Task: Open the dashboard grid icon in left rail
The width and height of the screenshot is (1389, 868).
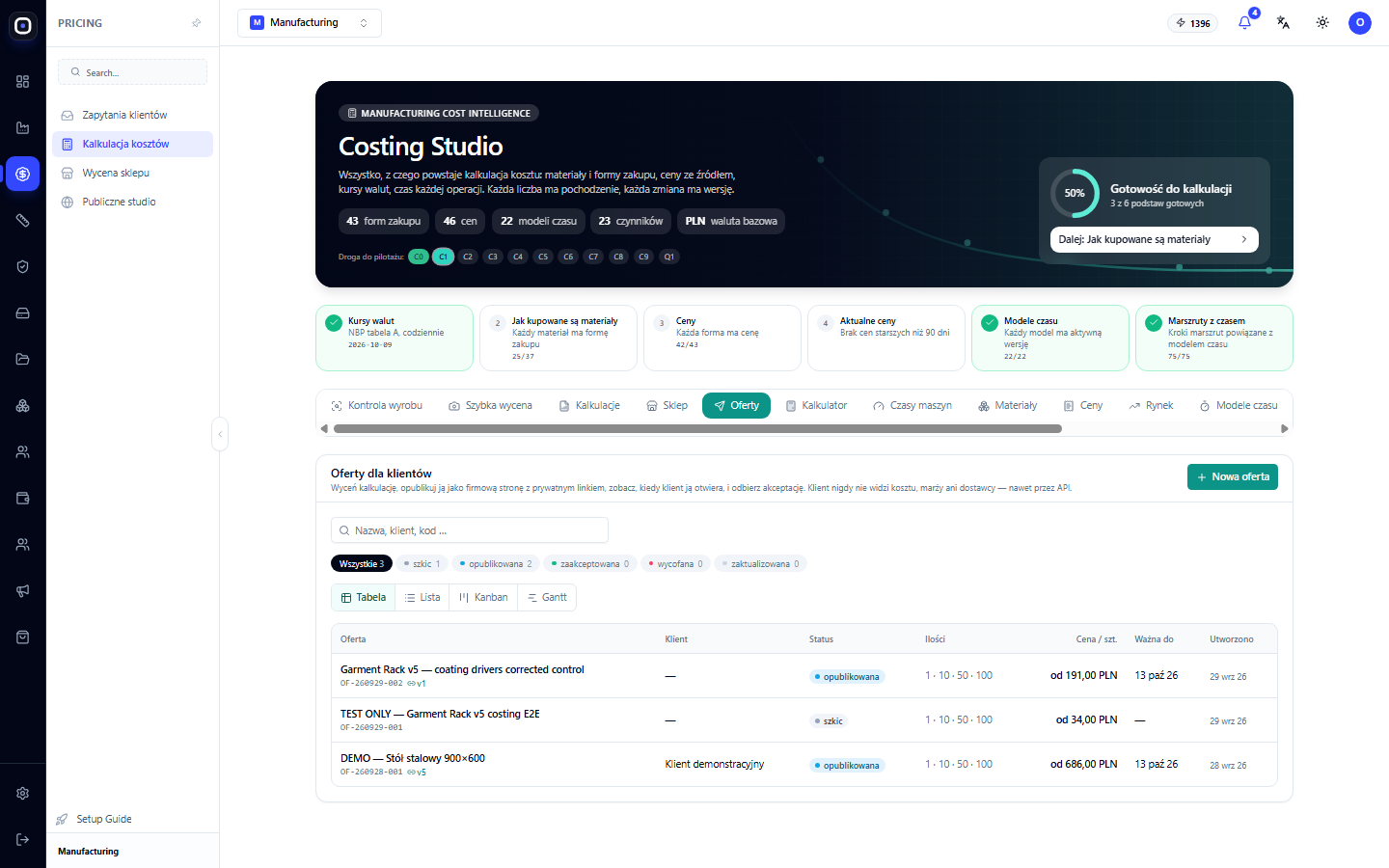Action: 23,82
